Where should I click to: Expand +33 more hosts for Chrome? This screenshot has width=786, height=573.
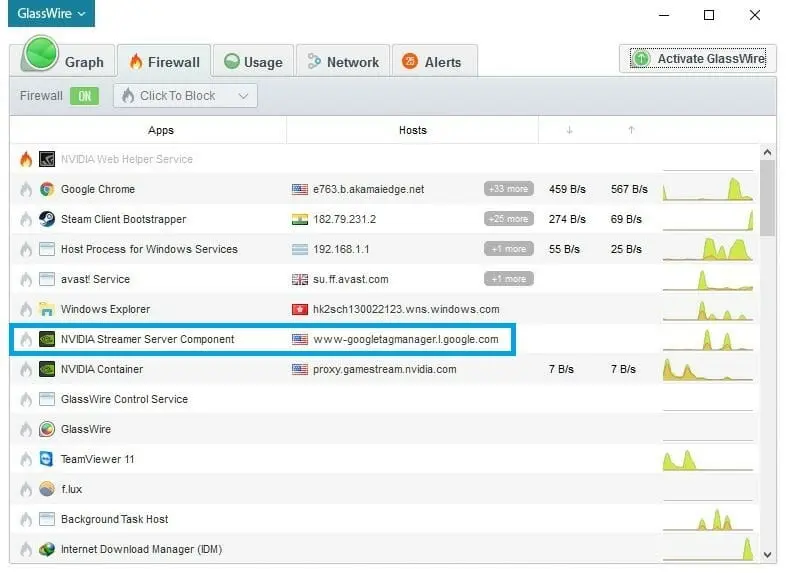(508, 189)
